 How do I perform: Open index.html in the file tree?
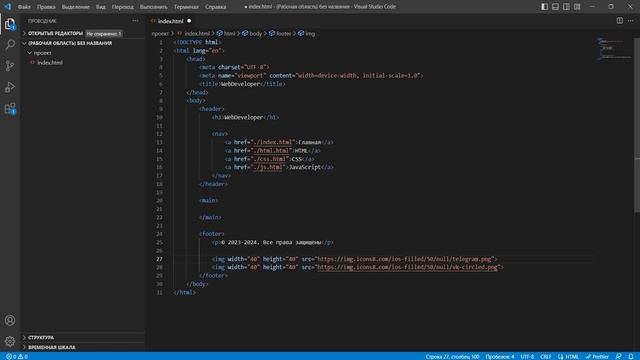click(50, 62)
